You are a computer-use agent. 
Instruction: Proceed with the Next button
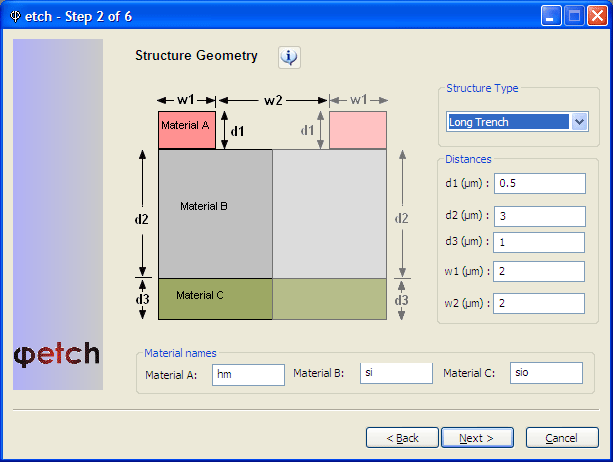point(478,438)
